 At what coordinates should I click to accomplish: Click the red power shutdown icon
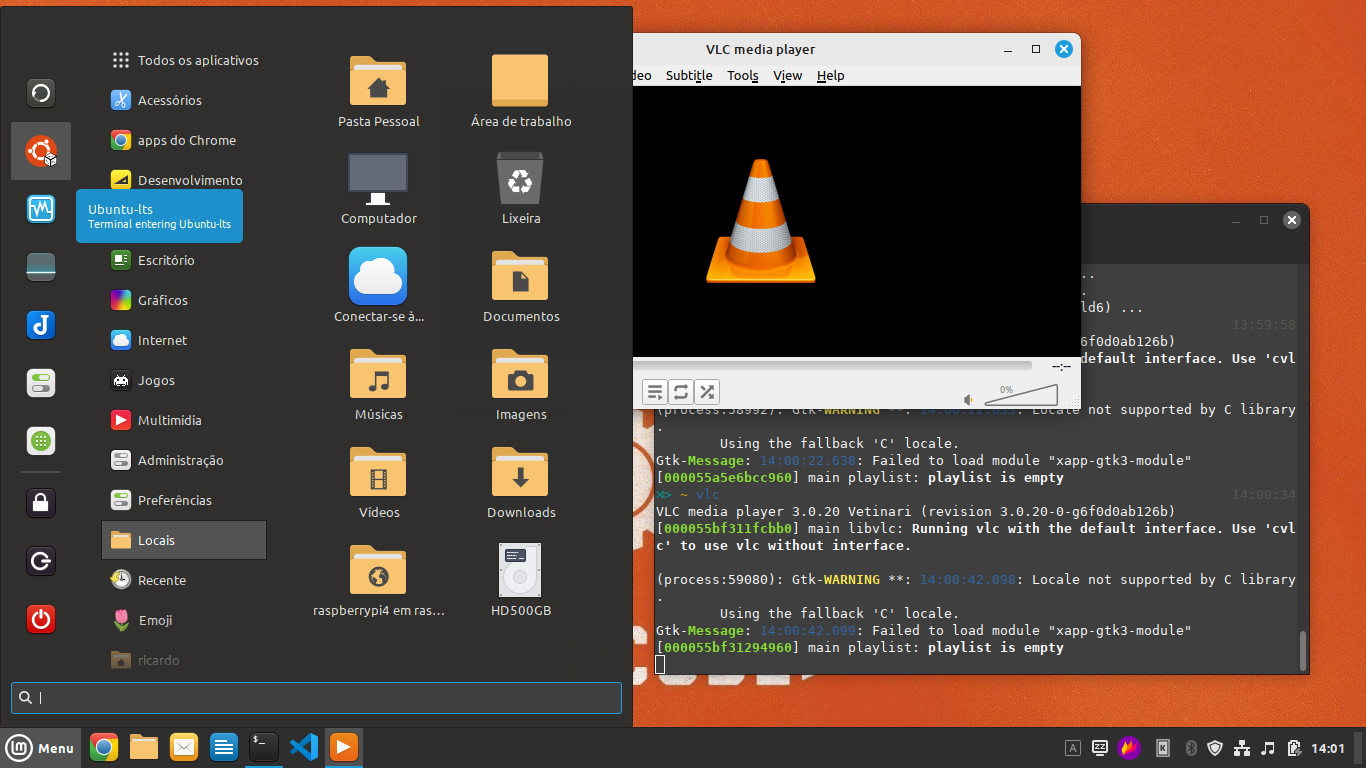pyautogui.click(x=41, y=619)
